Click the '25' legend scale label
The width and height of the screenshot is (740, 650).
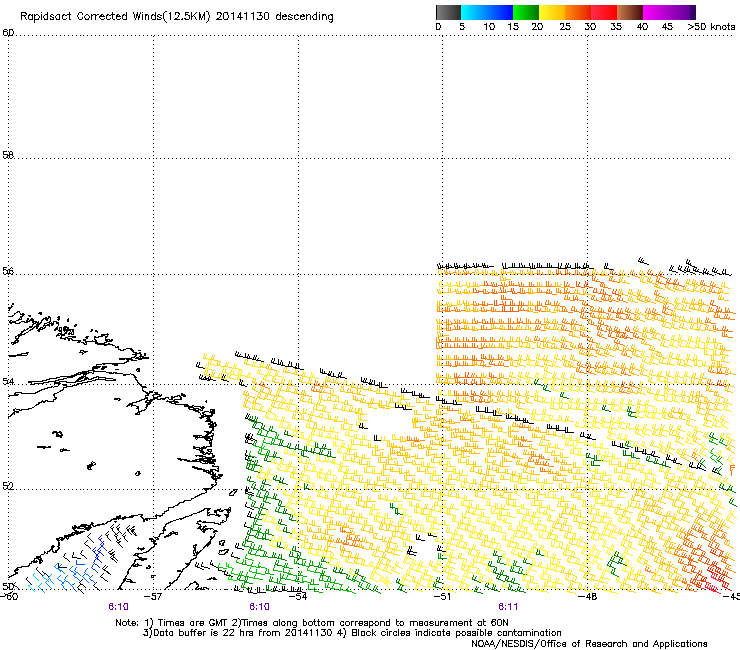(x=565, y=27)
